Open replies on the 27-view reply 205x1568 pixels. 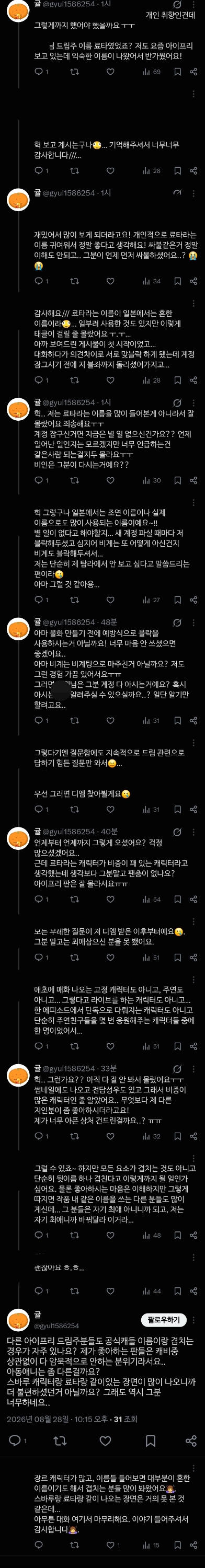[39, 599]
